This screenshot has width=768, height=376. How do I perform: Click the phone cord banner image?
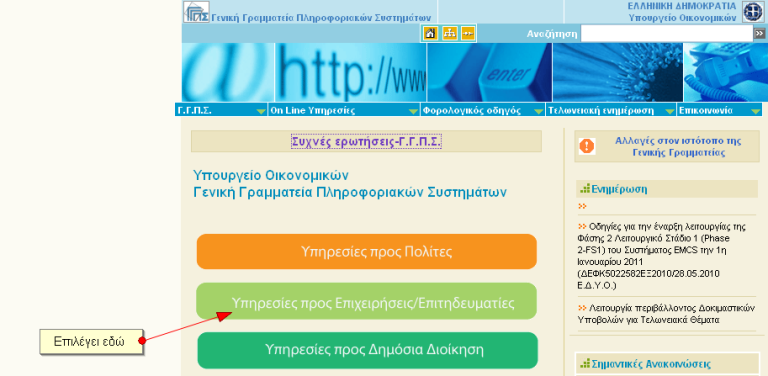[725, 72]
